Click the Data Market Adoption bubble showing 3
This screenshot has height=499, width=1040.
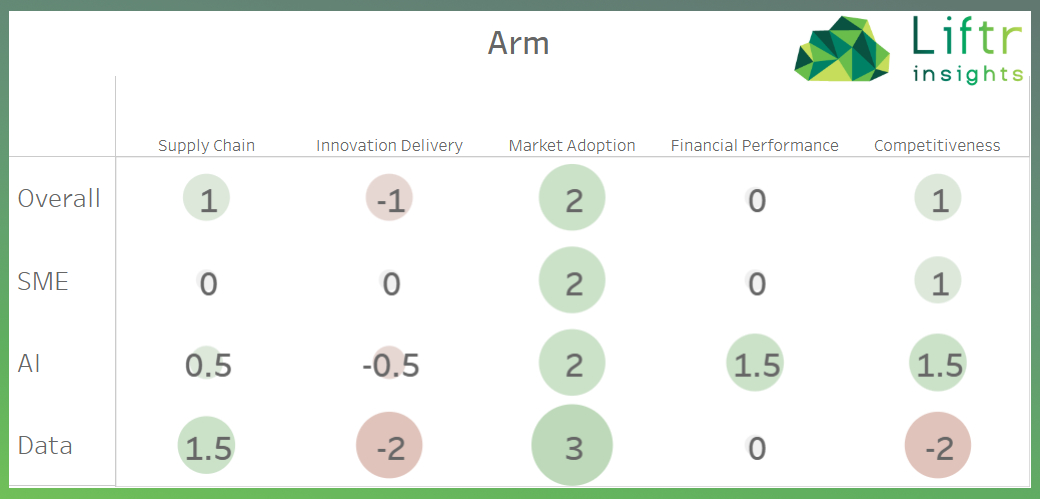(x=572, y=446)
